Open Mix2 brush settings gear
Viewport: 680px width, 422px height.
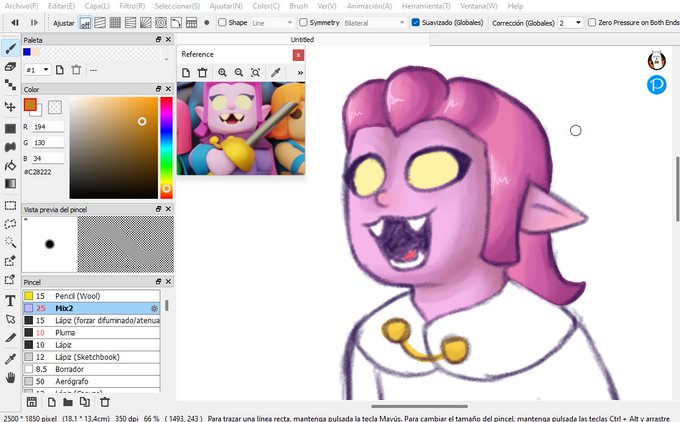point(154,308)
